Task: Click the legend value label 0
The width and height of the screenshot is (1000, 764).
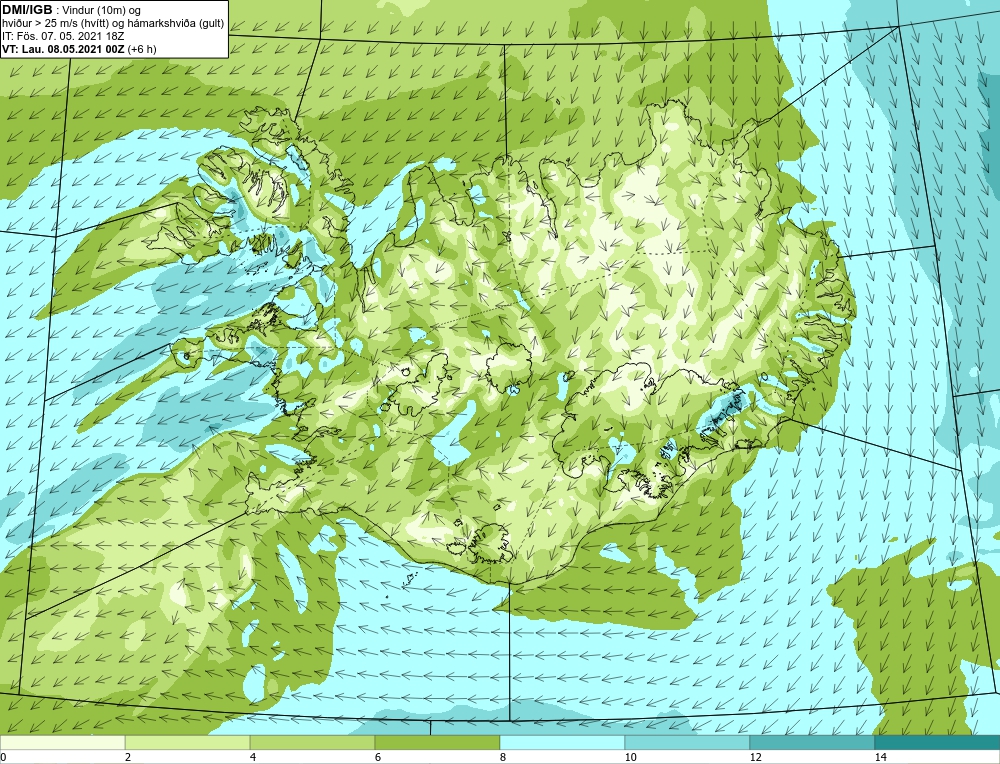Action: (x=3, y=757)
